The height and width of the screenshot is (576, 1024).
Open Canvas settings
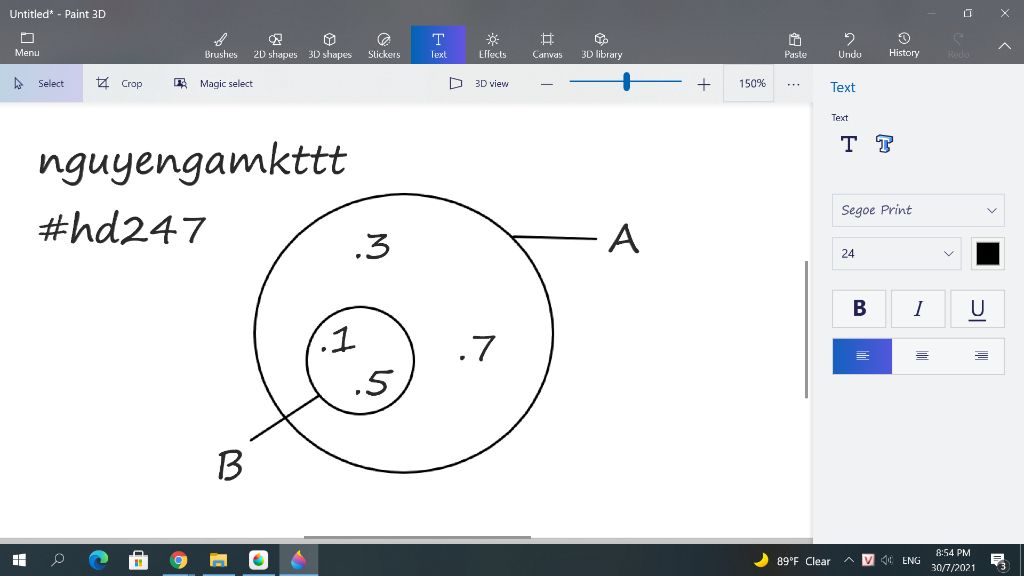[x=547, y=45]
